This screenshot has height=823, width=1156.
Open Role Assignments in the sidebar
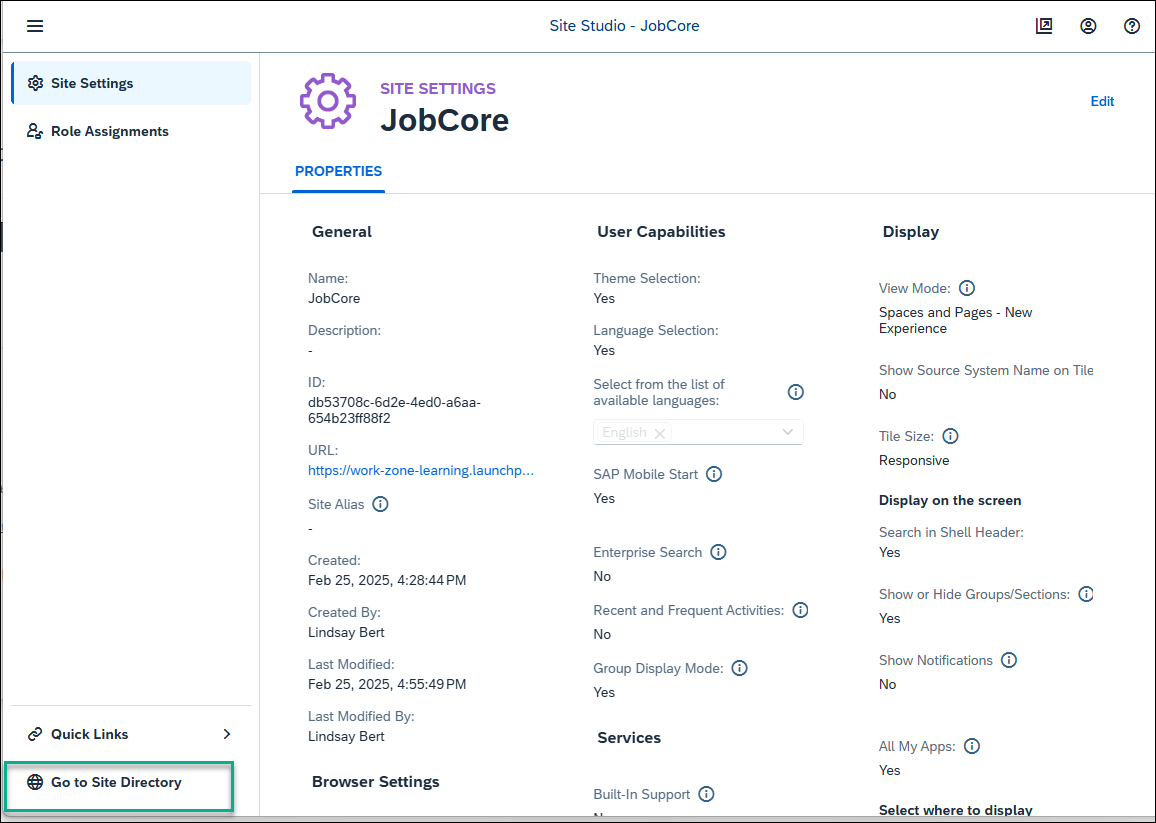point(131,131)
